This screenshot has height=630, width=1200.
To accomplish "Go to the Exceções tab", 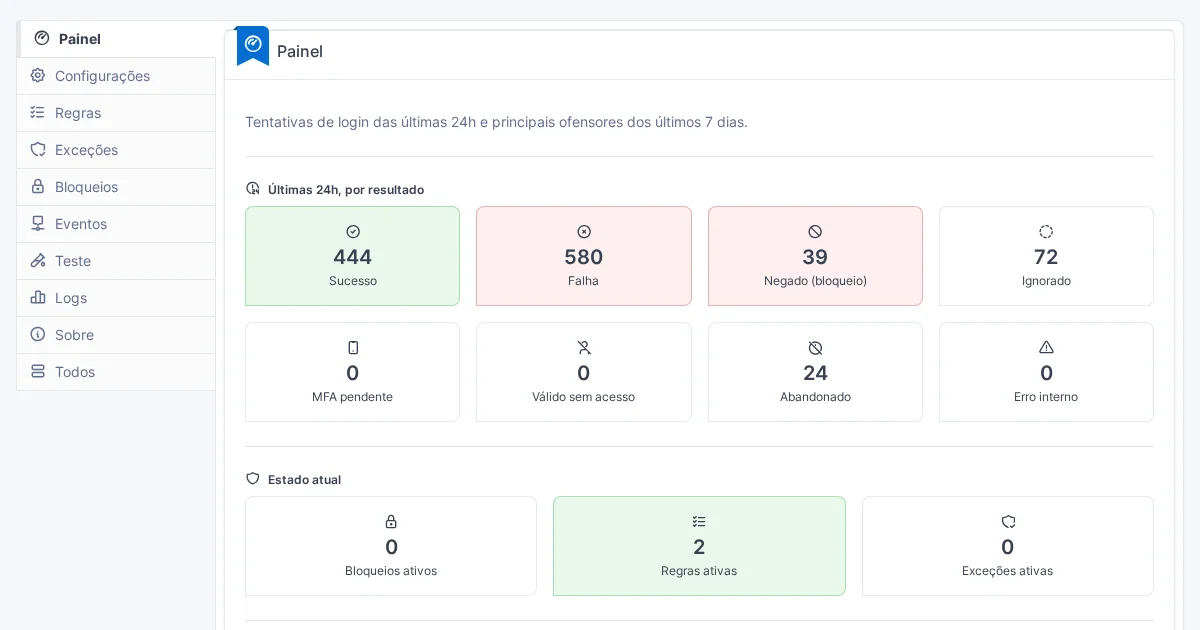I will pyautogui.click(x=116, y=150).
